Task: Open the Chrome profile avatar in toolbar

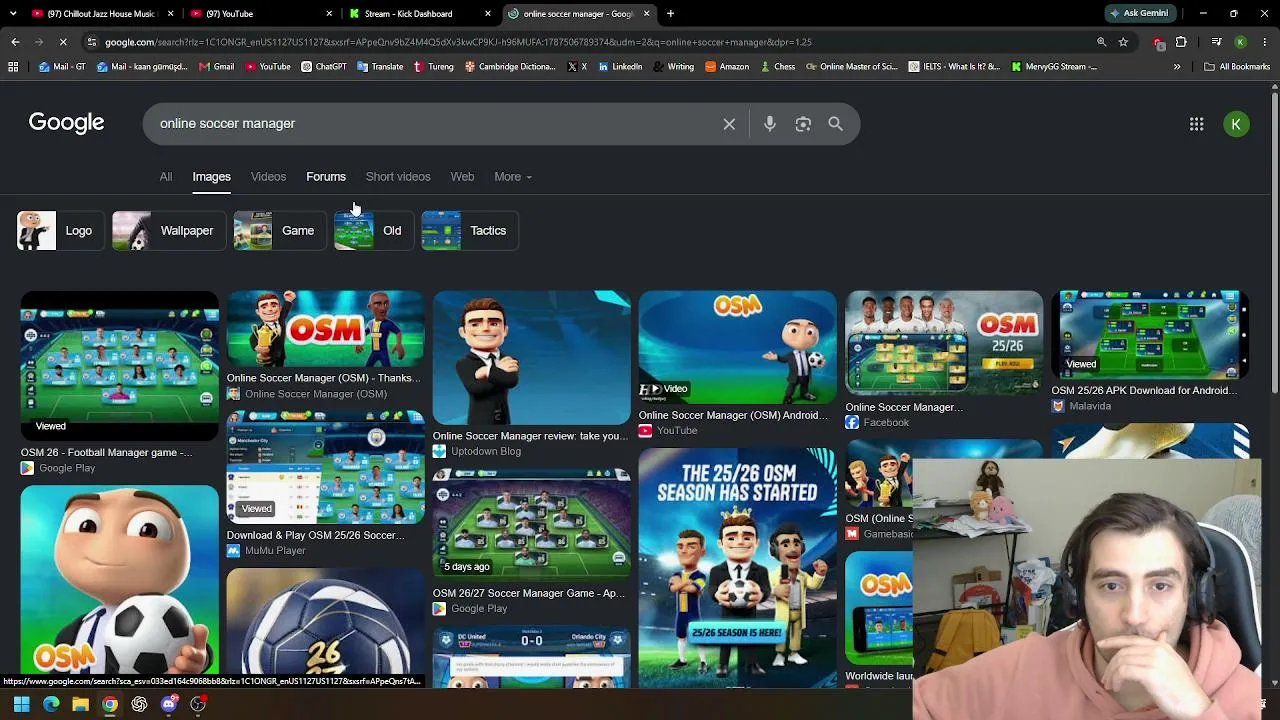Action: coord(1240,42)
